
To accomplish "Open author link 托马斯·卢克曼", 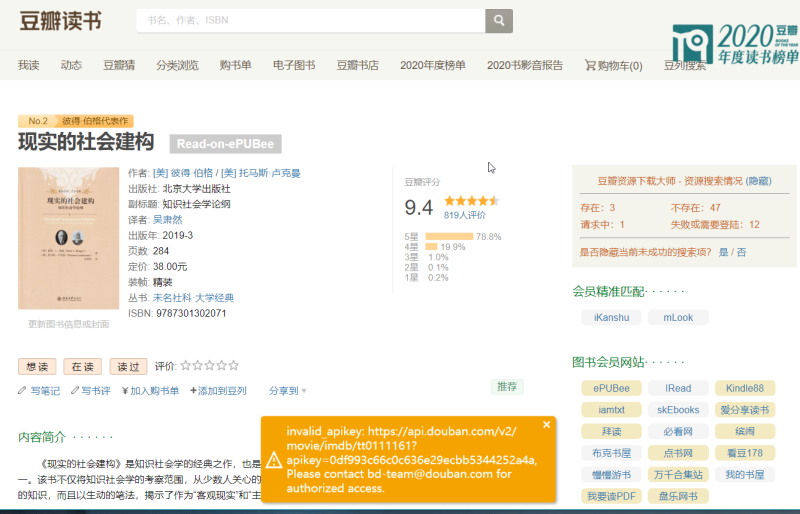I will click(261, 173).
